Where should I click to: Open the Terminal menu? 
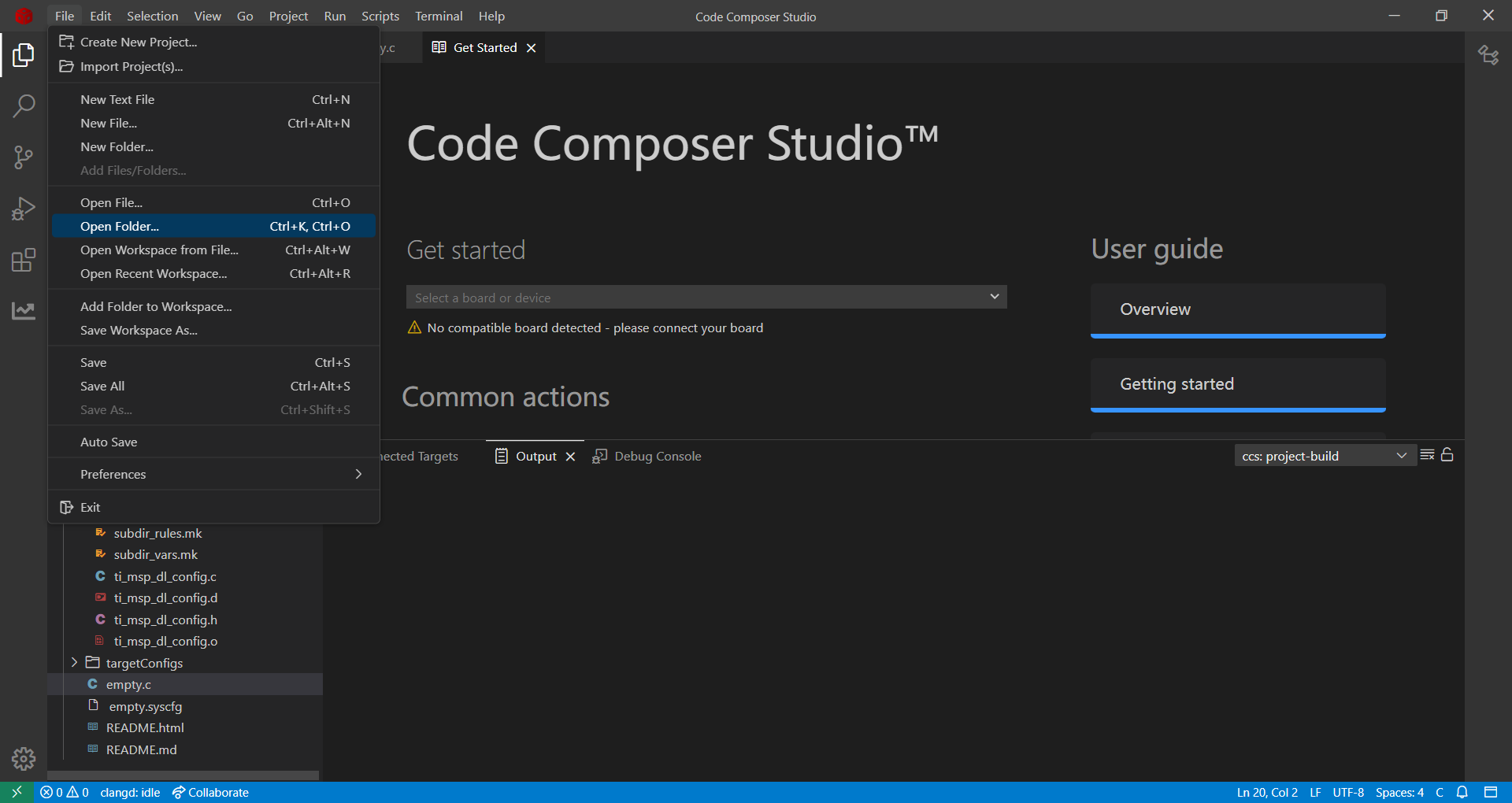(x=438, y=16)
